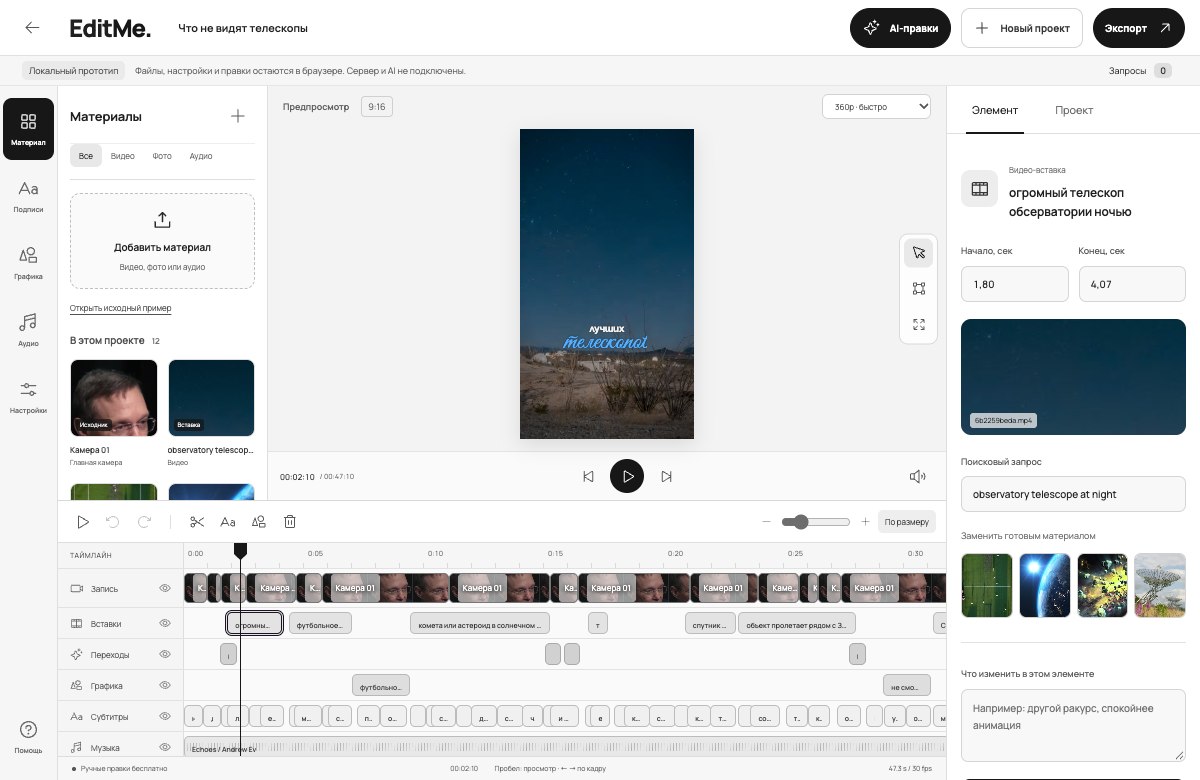Viewport: 1200px width, 780px height.
Task: Click the Экспорт button
Action: pos(1138,28)
